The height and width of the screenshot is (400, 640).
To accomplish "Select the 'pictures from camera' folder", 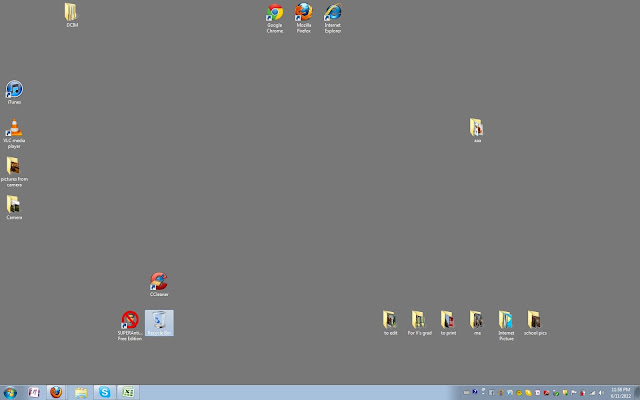I will pos(14,173).
